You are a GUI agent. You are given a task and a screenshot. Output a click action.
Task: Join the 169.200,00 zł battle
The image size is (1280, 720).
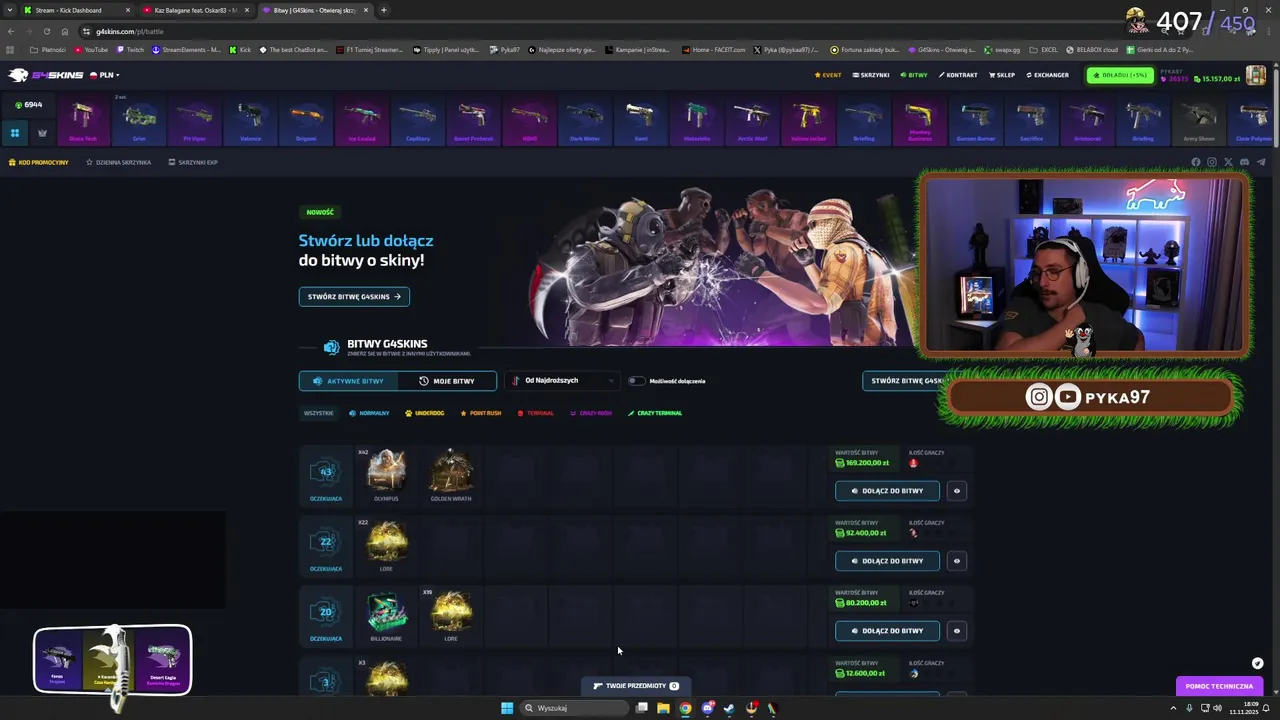pyautogui.click(x=887, y=491)
